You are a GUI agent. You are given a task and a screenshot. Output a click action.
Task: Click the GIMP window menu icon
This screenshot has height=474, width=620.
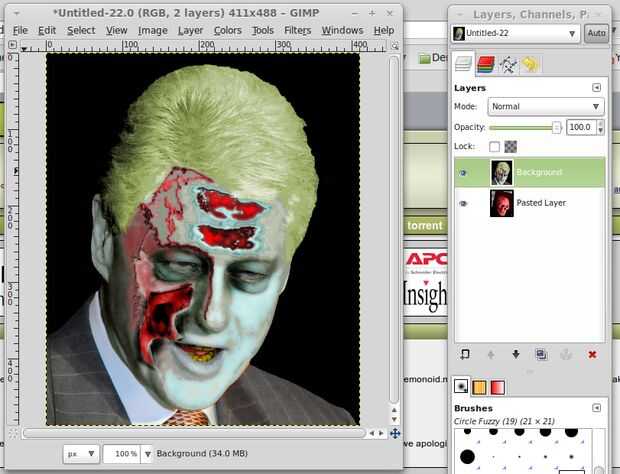pos(17,13)
